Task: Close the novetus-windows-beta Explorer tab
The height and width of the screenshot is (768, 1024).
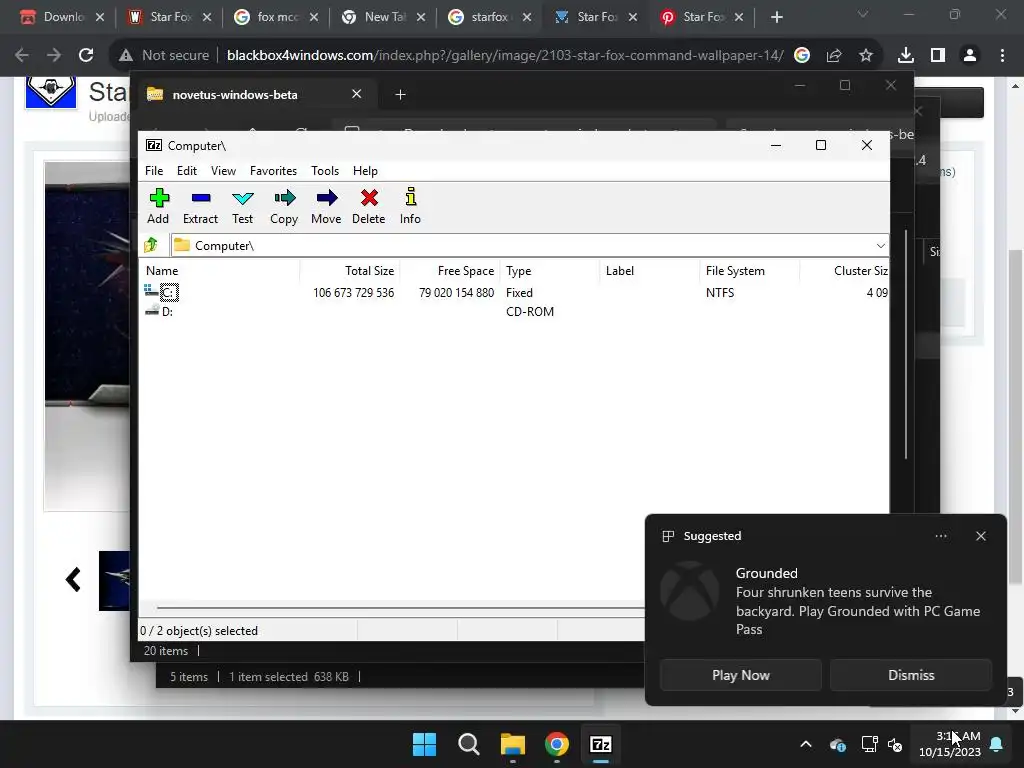Action: (x=357, y=94)
